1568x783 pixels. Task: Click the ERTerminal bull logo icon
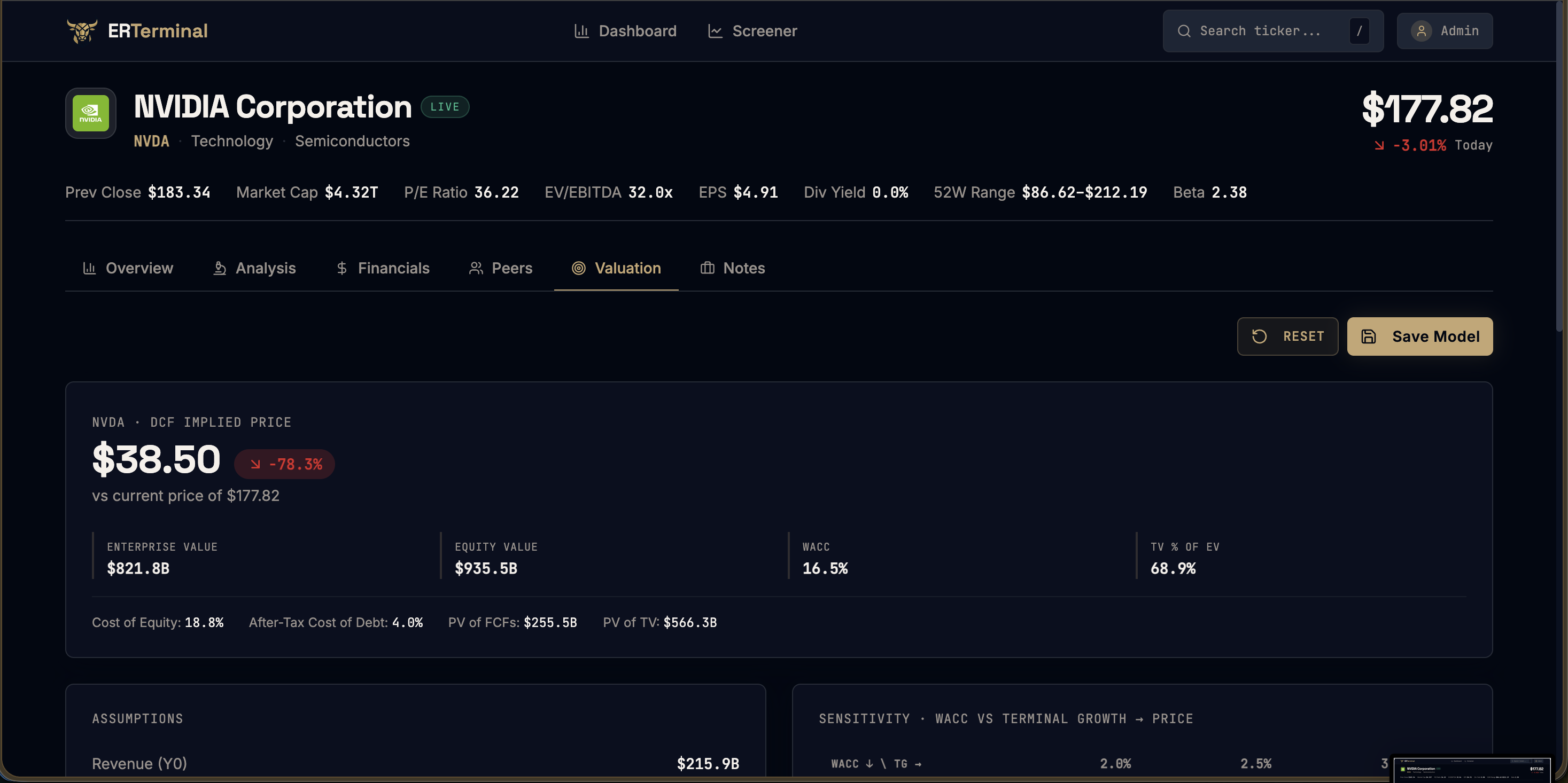(82, 31)
